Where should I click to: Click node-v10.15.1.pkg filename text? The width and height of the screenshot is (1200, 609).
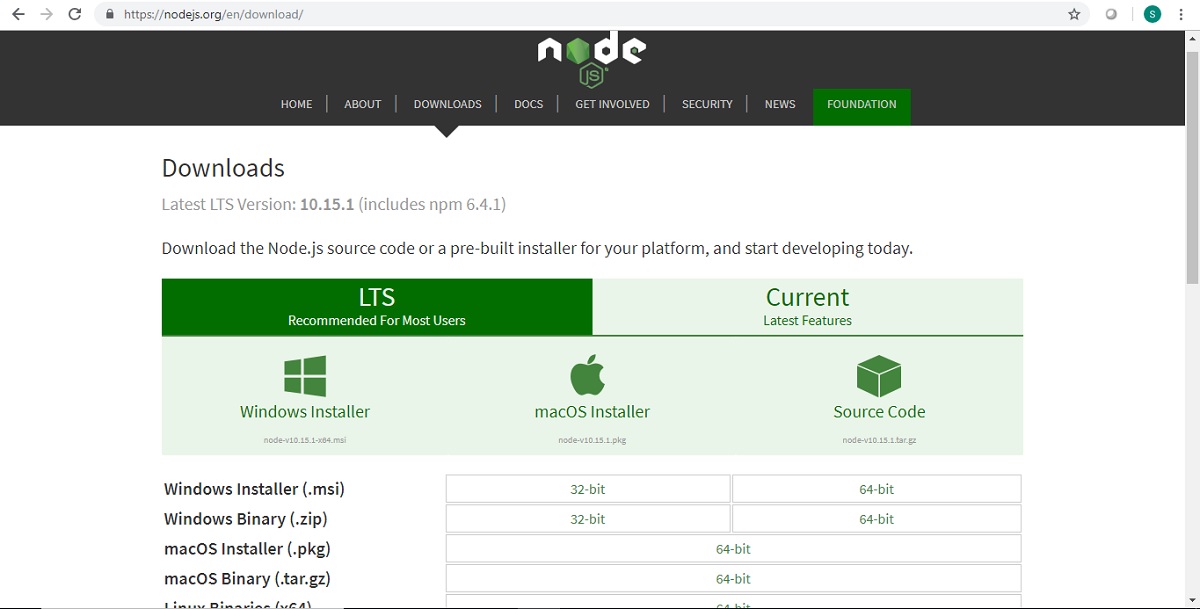592,440
